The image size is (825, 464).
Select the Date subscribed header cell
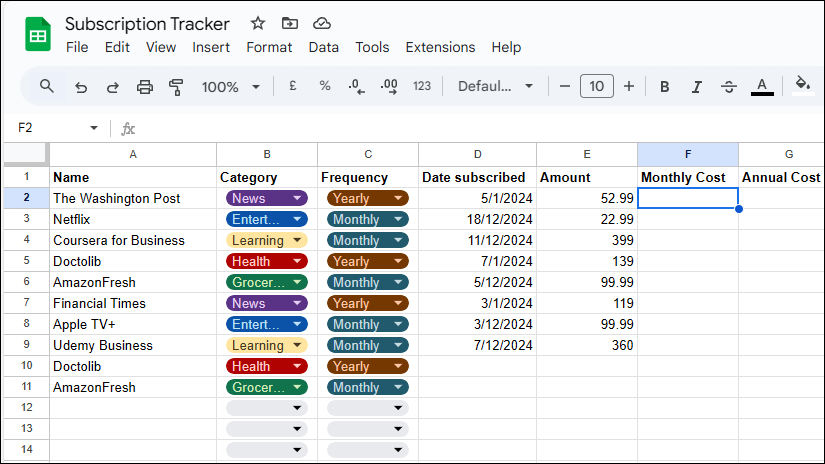pos(477,177)
